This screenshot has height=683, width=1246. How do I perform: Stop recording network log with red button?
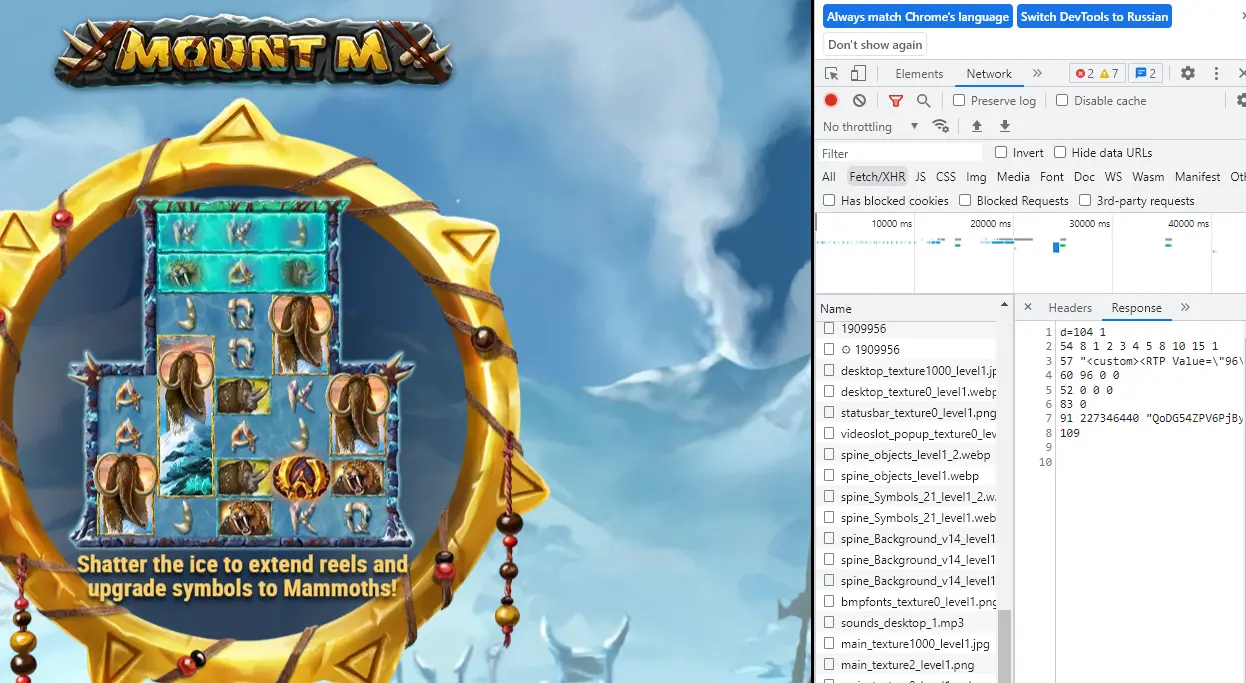click(x=831, y=100)
